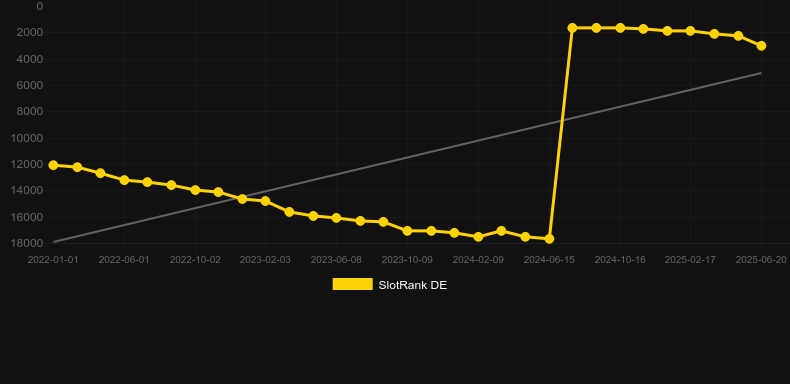This screenshot has width=790, height=384.
Task: Click the 2024-02-09 x-axis date label
Action: coord(478,260)
